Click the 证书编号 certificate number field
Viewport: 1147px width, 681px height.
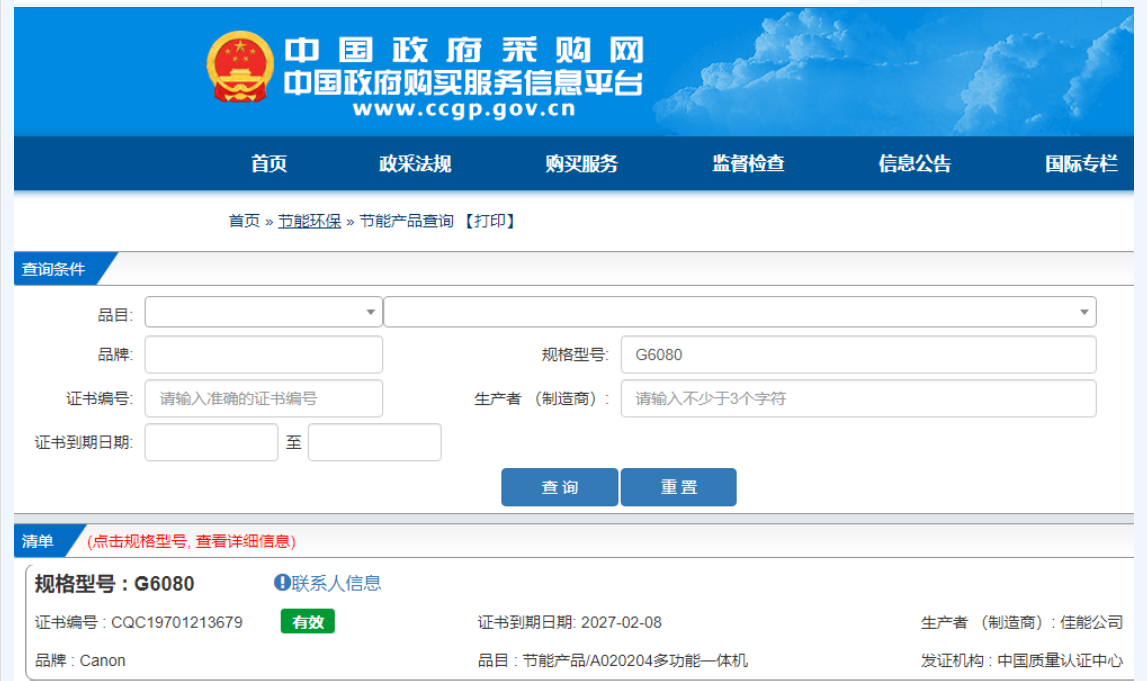[263, 398]
